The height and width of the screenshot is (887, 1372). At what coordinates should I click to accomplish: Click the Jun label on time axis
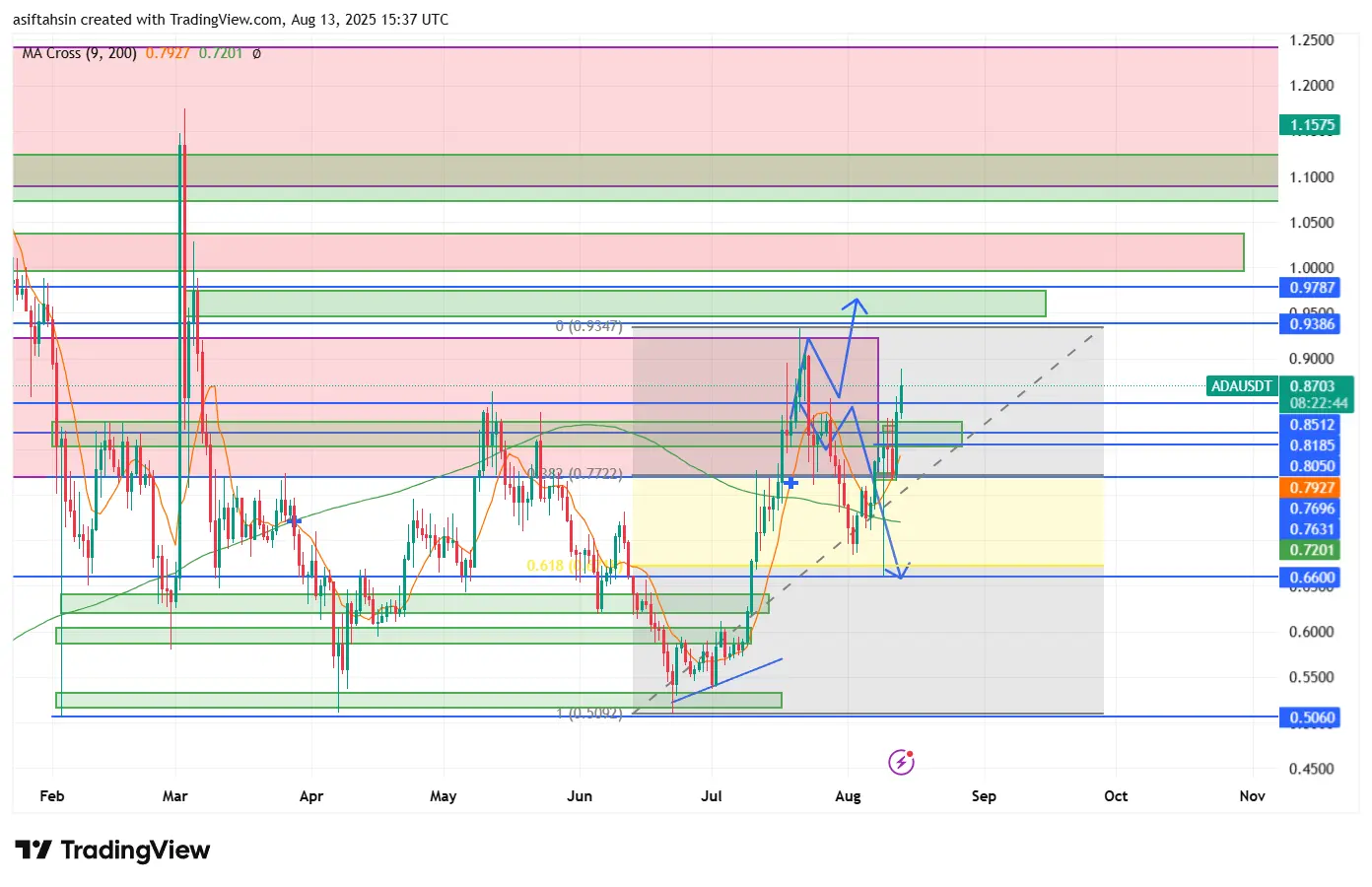[x=580, y=796]
